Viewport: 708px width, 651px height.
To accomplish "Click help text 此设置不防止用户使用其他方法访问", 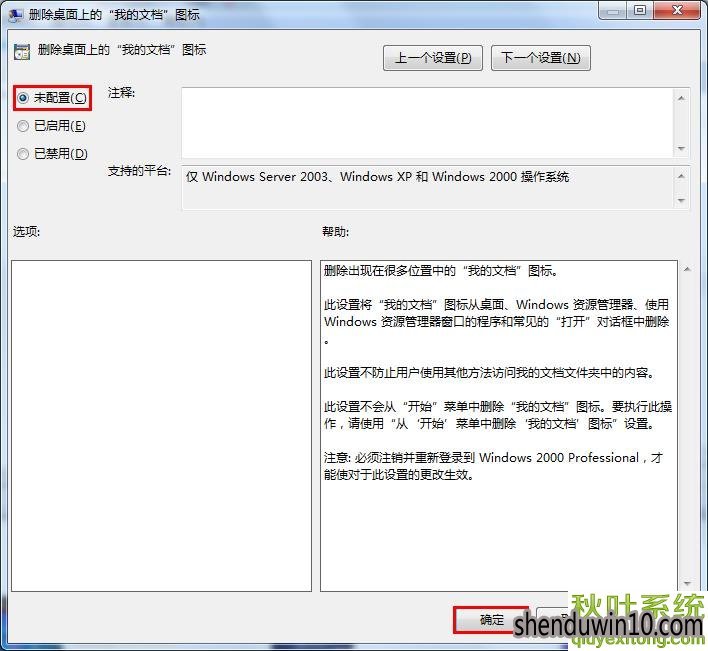I will [x=489, y=373].
